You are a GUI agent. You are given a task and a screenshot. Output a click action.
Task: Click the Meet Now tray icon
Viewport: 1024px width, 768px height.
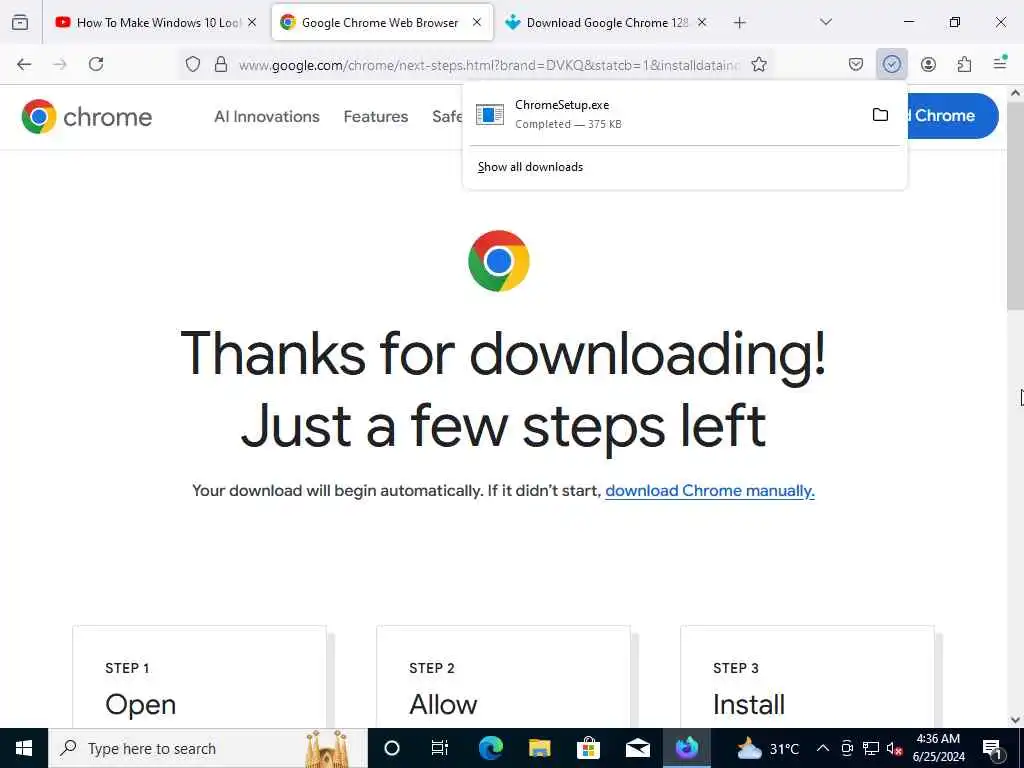click(847, 748)
